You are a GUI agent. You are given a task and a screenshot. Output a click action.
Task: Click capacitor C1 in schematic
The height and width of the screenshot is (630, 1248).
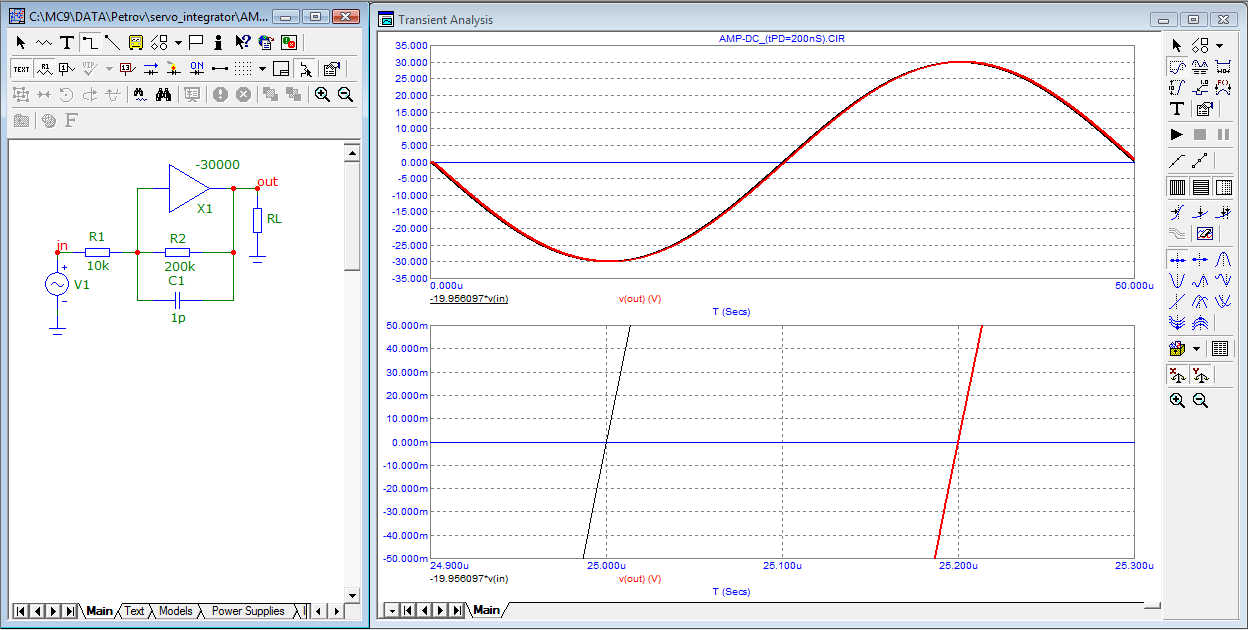tap(177, 298)
